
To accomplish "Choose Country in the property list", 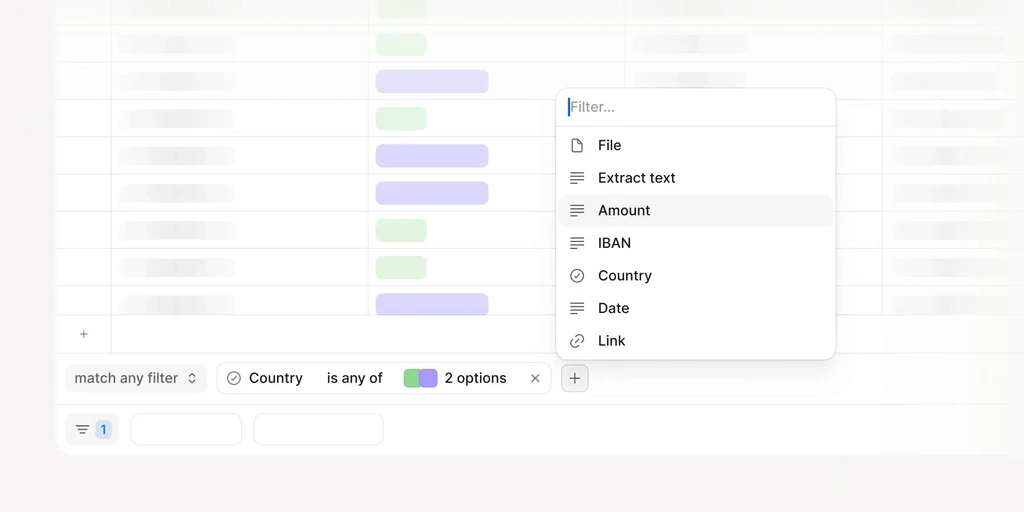I will (696, 276).
